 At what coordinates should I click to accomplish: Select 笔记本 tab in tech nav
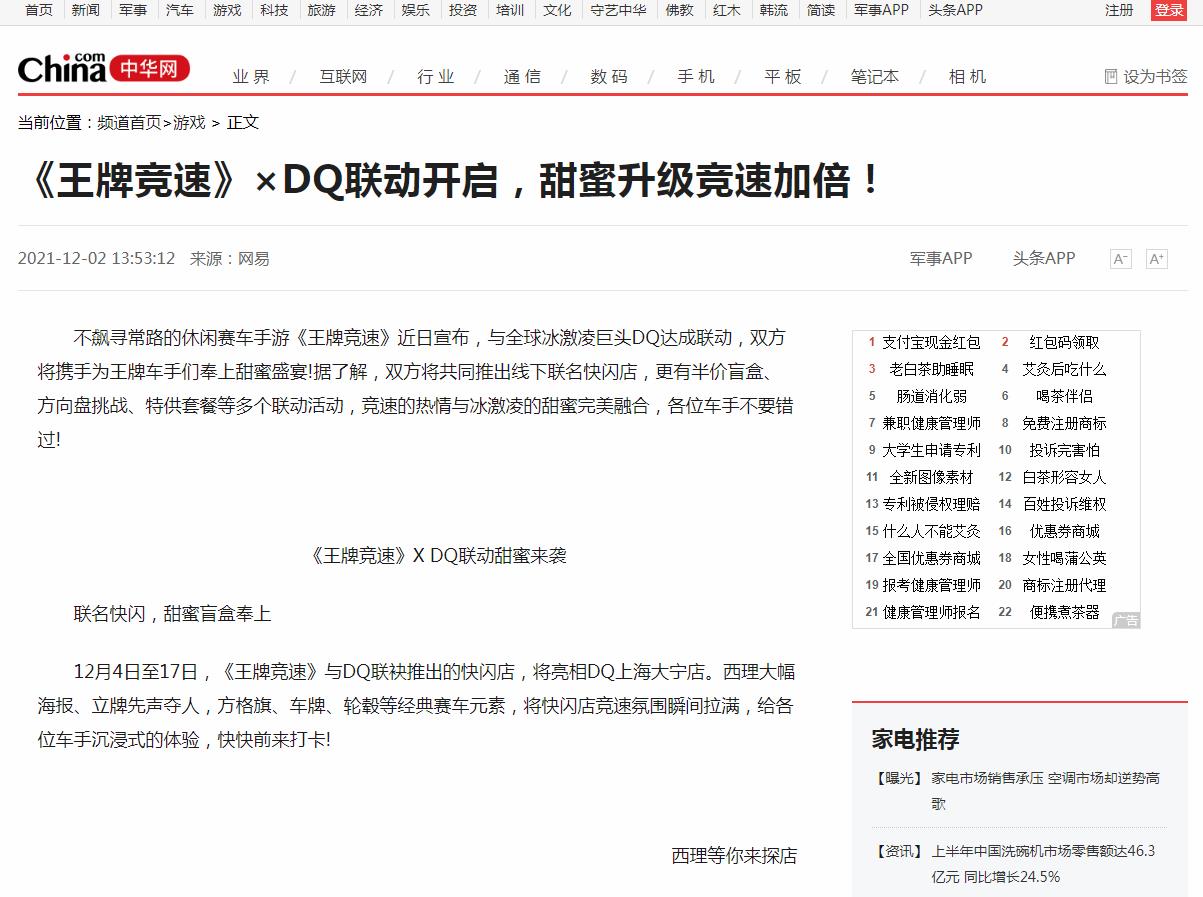point(875,76)
